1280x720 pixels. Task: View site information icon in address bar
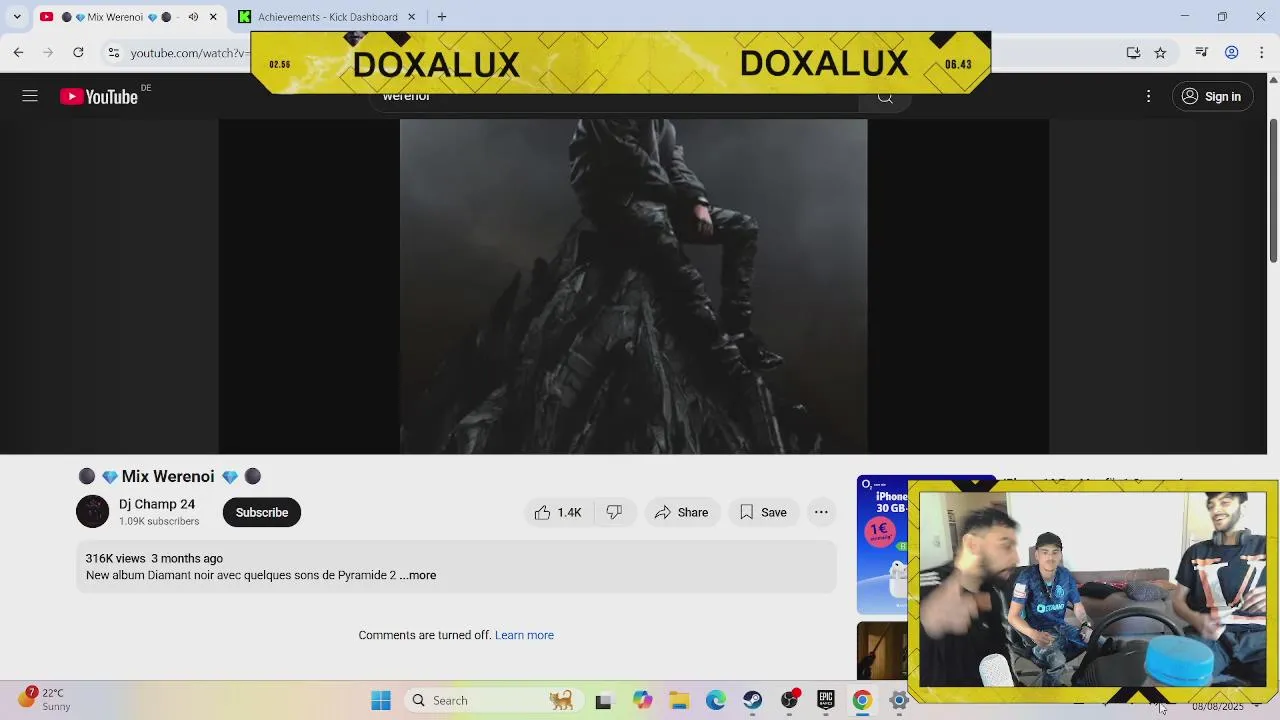tap(114, 52)
